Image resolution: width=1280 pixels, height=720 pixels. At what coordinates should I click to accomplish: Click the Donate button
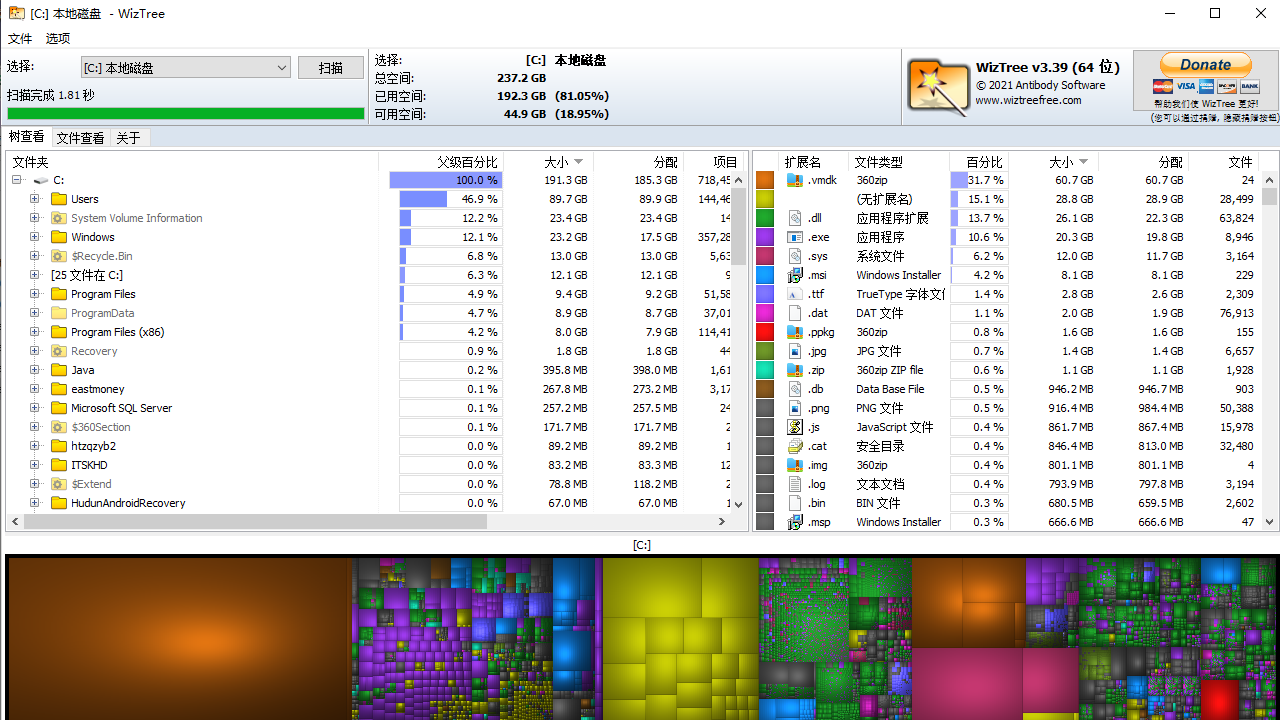tap(1205, 63)
